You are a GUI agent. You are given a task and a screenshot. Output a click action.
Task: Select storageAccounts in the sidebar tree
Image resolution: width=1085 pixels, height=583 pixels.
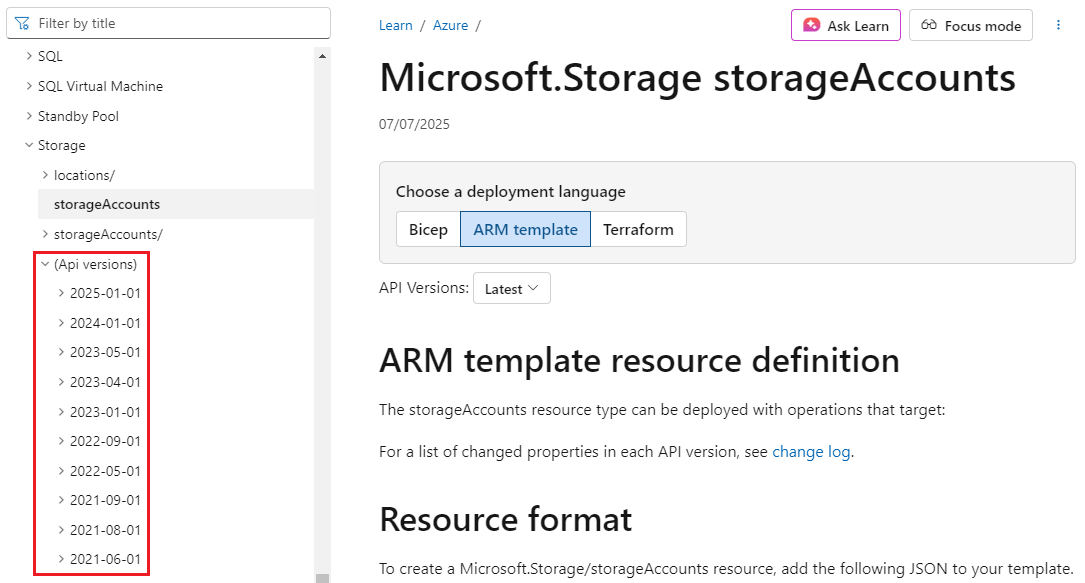[108, 204]
